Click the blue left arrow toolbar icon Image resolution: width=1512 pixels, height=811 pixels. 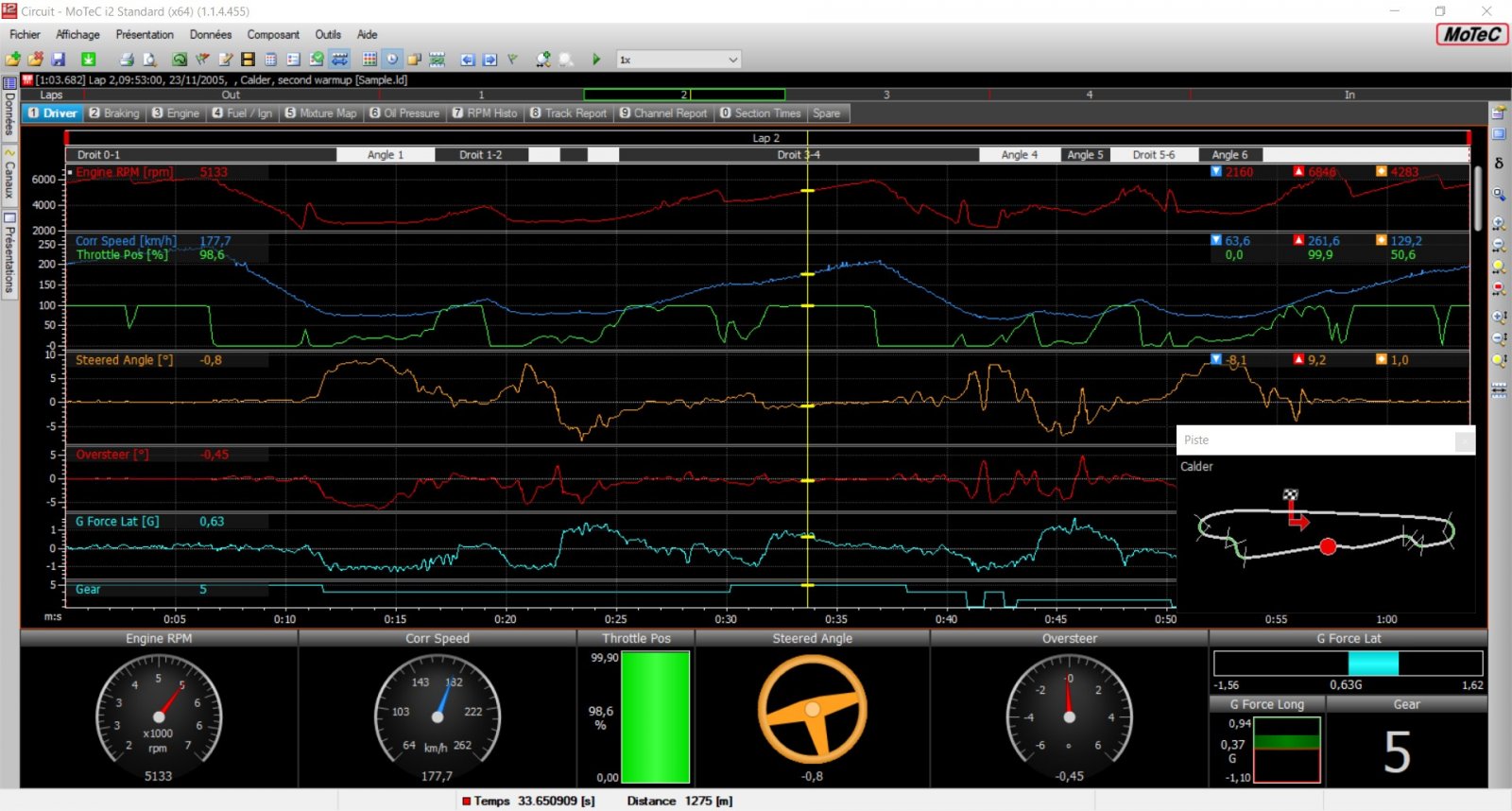pos(467,60)
